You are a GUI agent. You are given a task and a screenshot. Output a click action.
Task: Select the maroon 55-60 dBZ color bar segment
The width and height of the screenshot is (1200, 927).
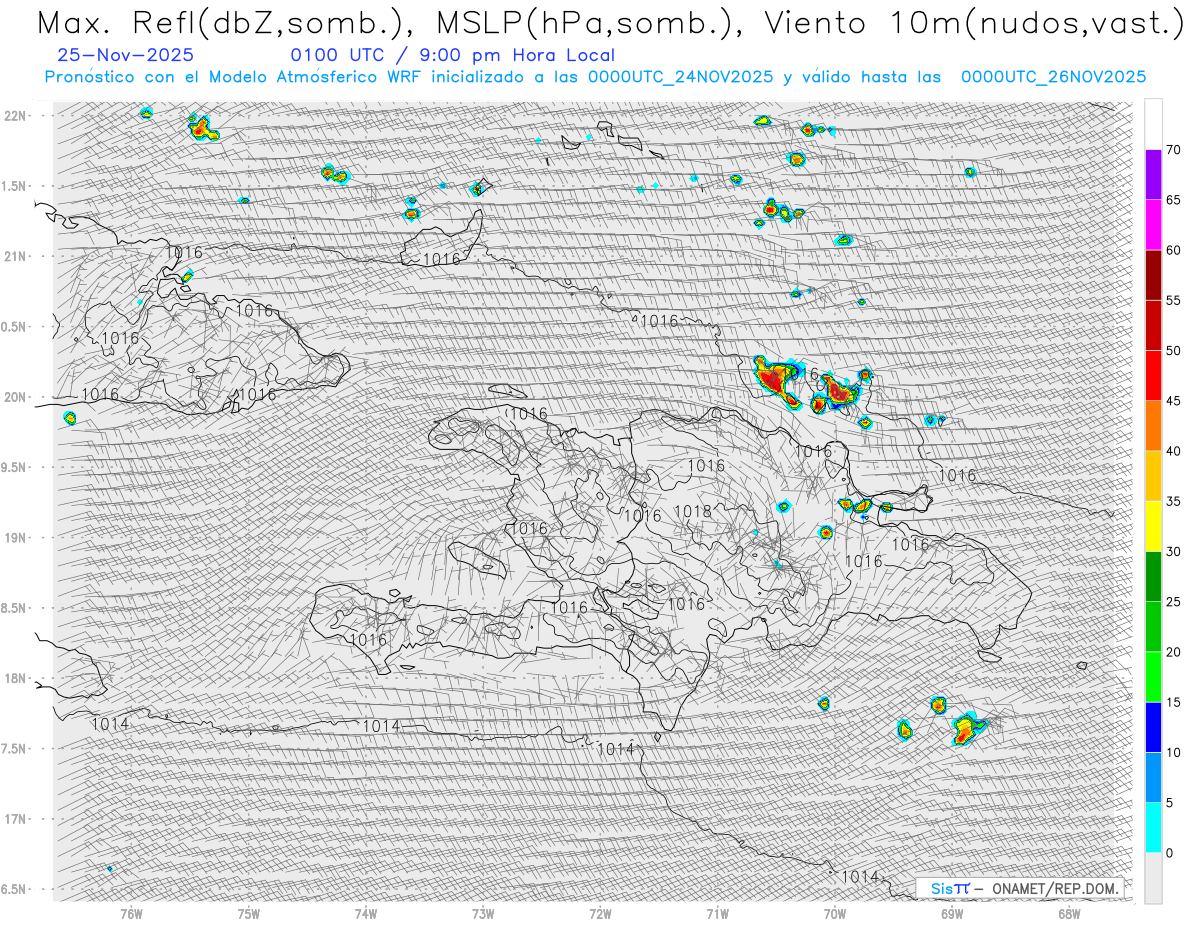pos(1153,275)
